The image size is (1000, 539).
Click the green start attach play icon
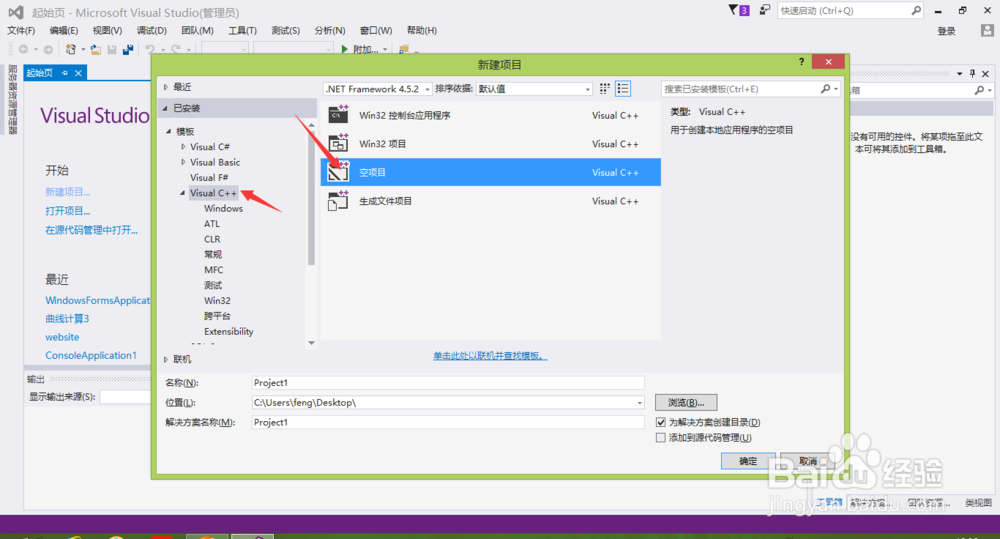click(344, 49)
